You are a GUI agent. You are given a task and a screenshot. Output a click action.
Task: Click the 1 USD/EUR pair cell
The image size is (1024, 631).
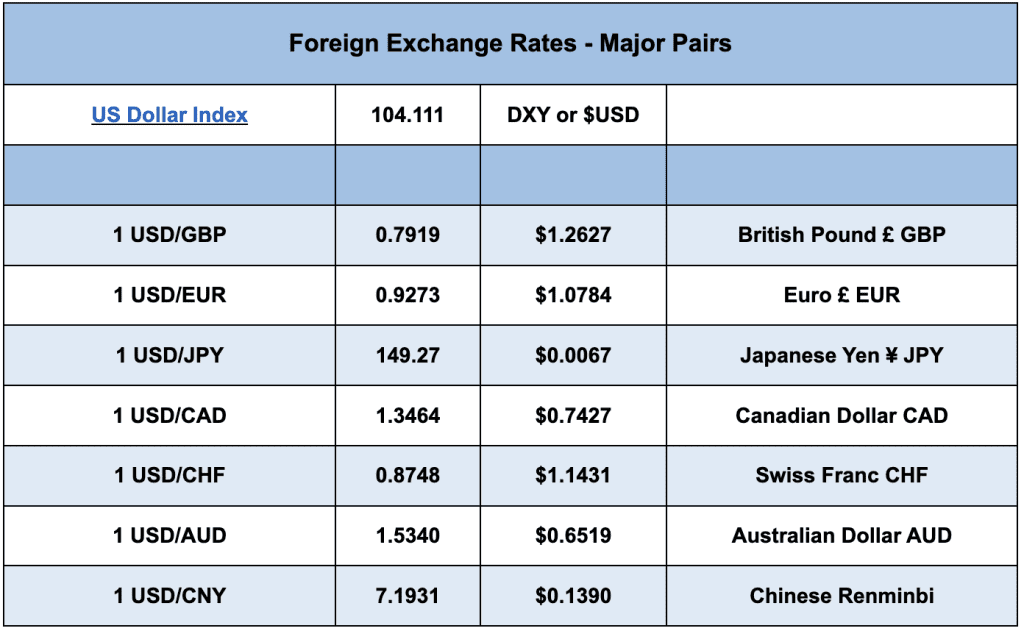pos(170,295)
